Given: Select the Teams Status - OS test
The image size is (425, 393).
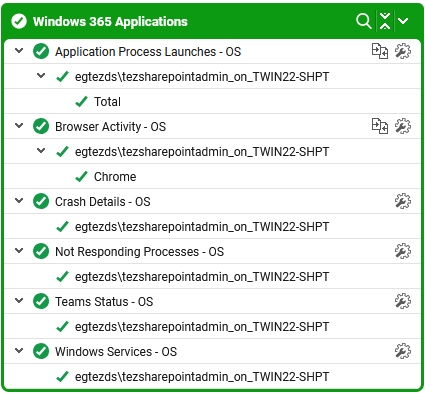Looking at the screenshot, I should click(x=104, y=302).
